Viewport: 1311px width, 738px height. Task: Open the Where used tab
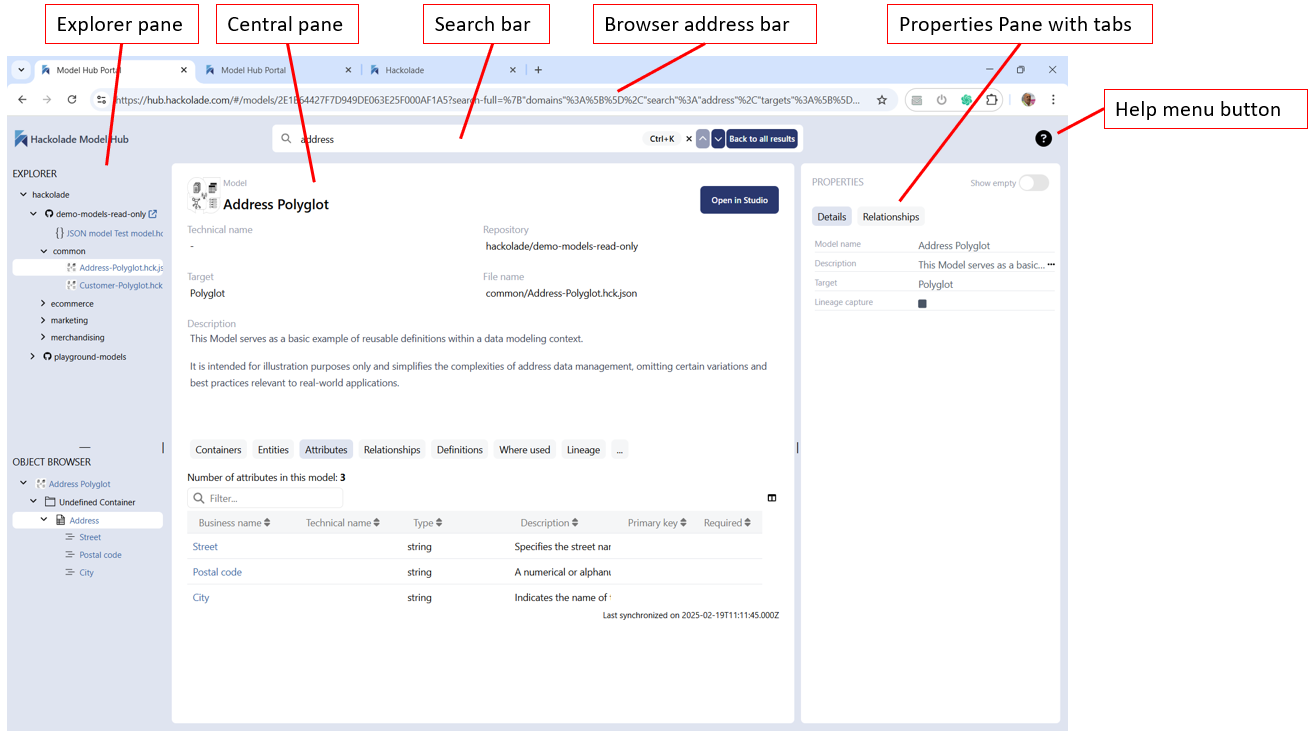pos(525,450)
